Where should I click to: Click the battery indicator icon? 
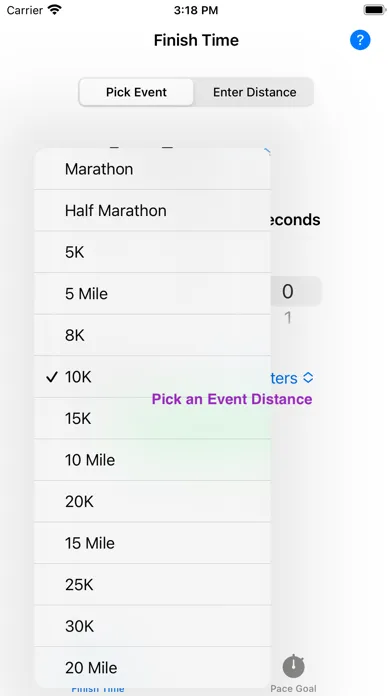pyautogui.click(x=375, y=10)
